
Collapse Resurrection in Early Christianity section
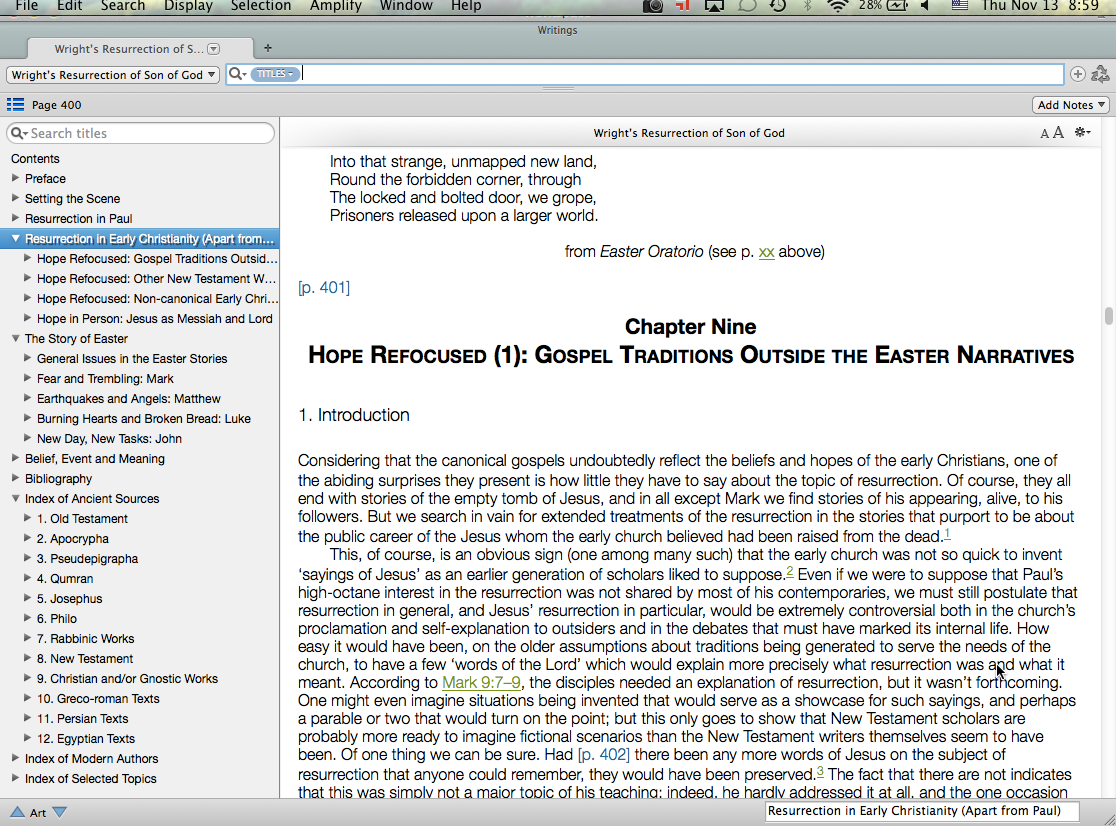click(16, 239)
